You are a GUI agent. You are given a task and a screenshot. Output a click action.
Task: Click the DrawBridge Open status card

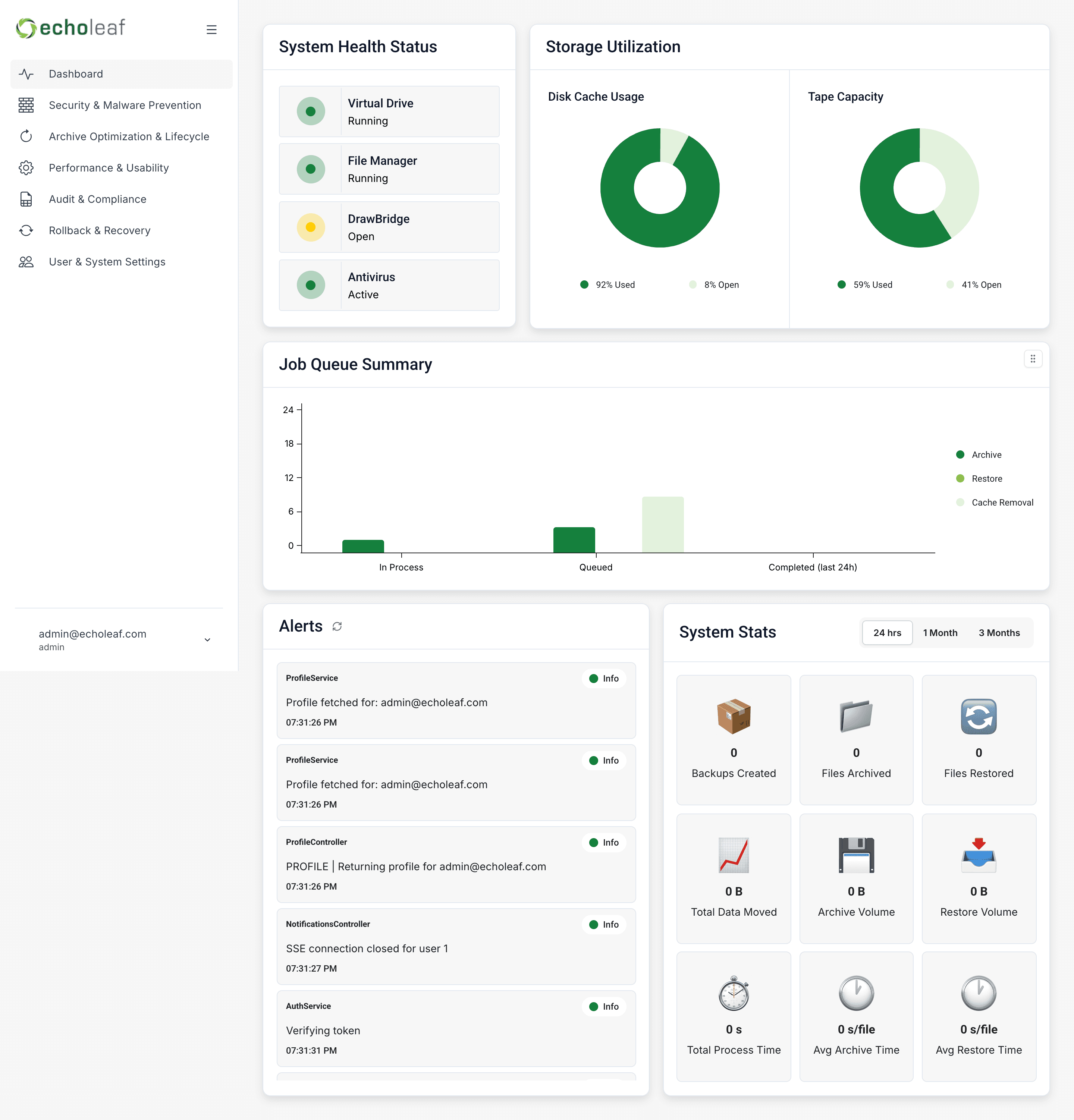click(x=389, y=227)
